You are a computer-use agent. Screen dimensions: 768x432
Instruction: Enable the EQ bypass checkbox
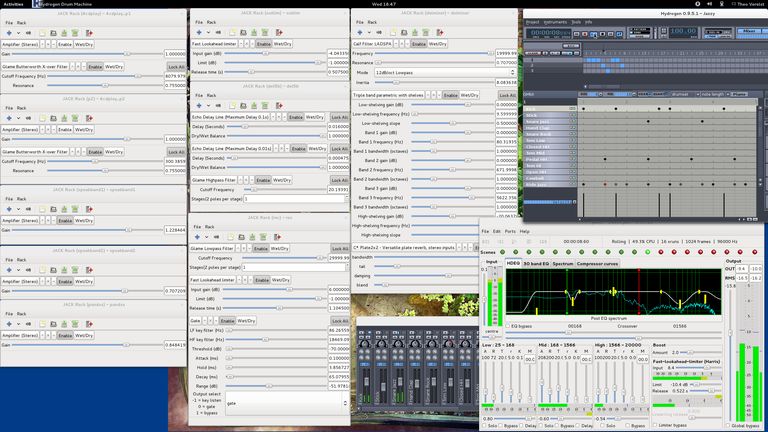coord(508,325)
